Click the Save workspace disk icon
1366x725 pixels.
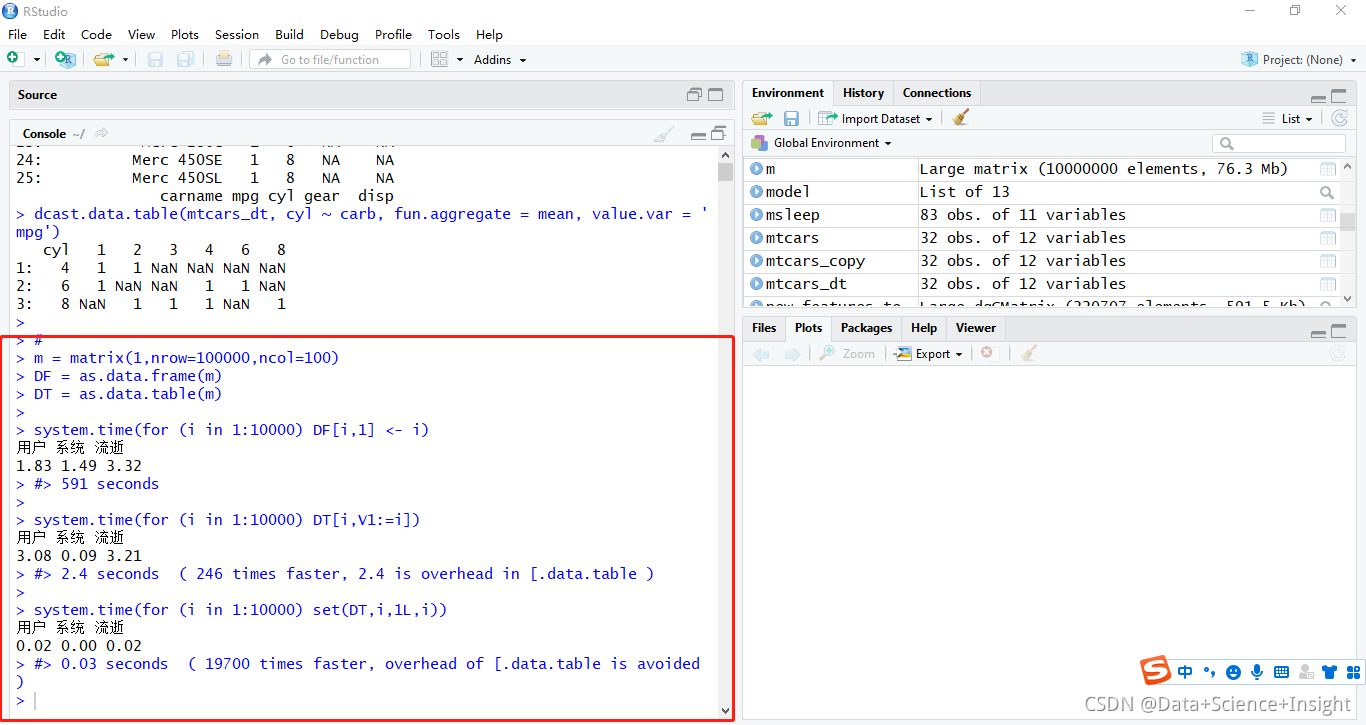click(791, 118)
